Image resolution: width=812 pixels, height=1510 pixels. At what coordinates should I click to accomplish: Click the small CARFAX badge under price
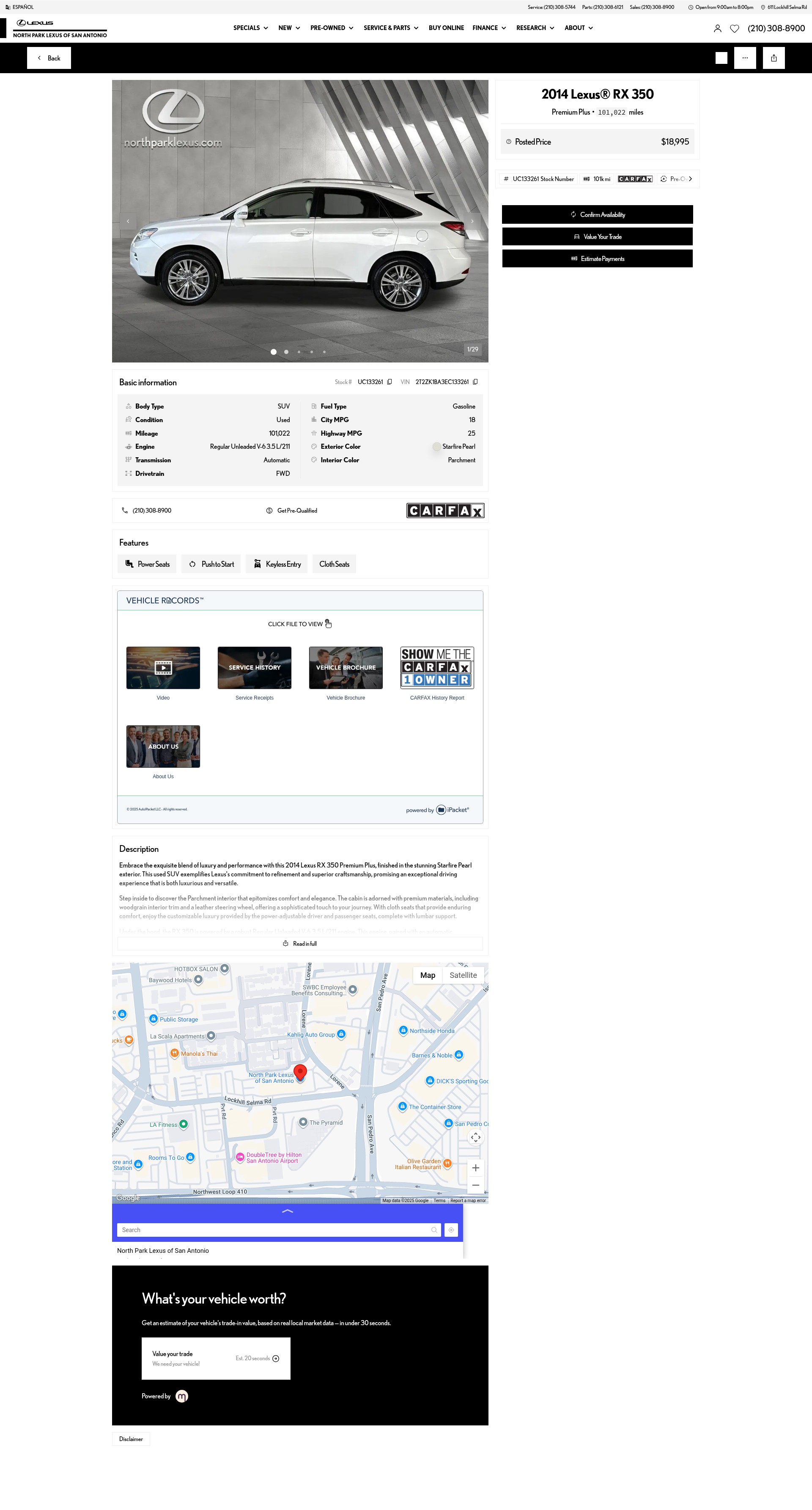tap(635, 179)
